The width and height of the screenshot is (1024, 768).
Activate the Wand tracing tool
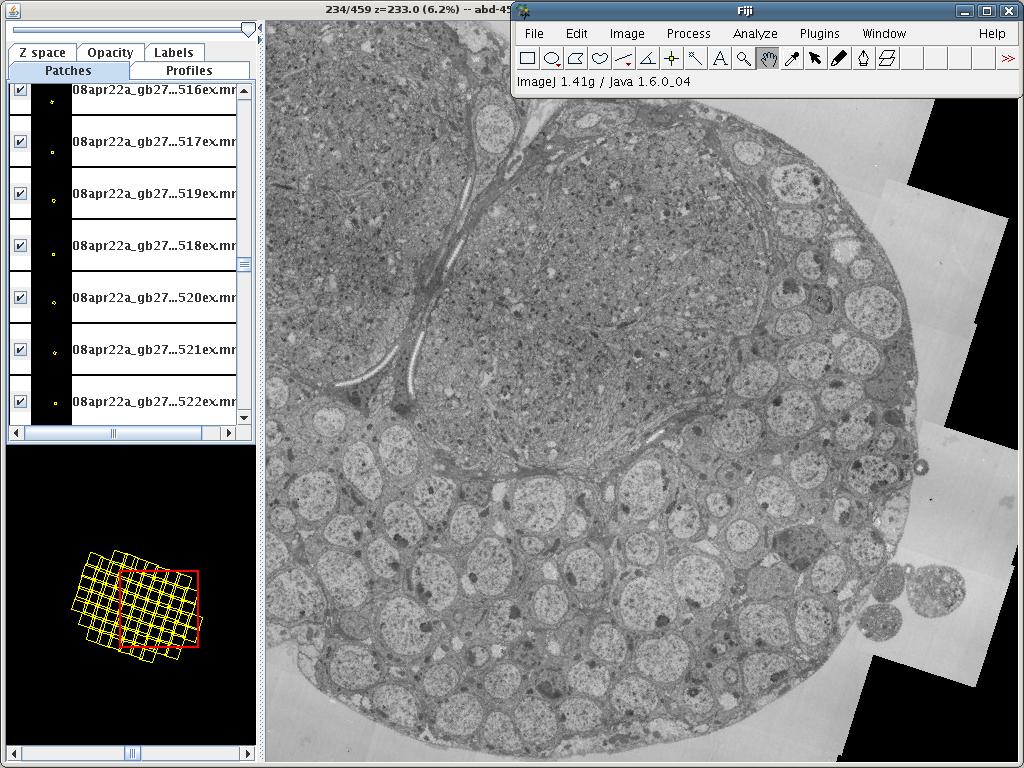tap(695, 59)
